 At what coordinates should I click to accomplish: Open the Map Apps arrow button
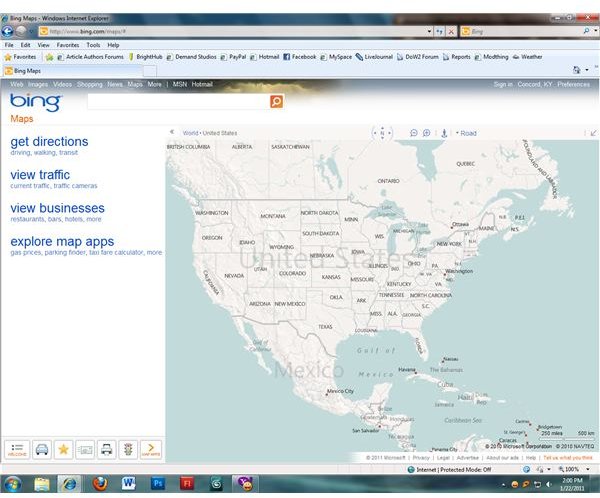(151, 449)
